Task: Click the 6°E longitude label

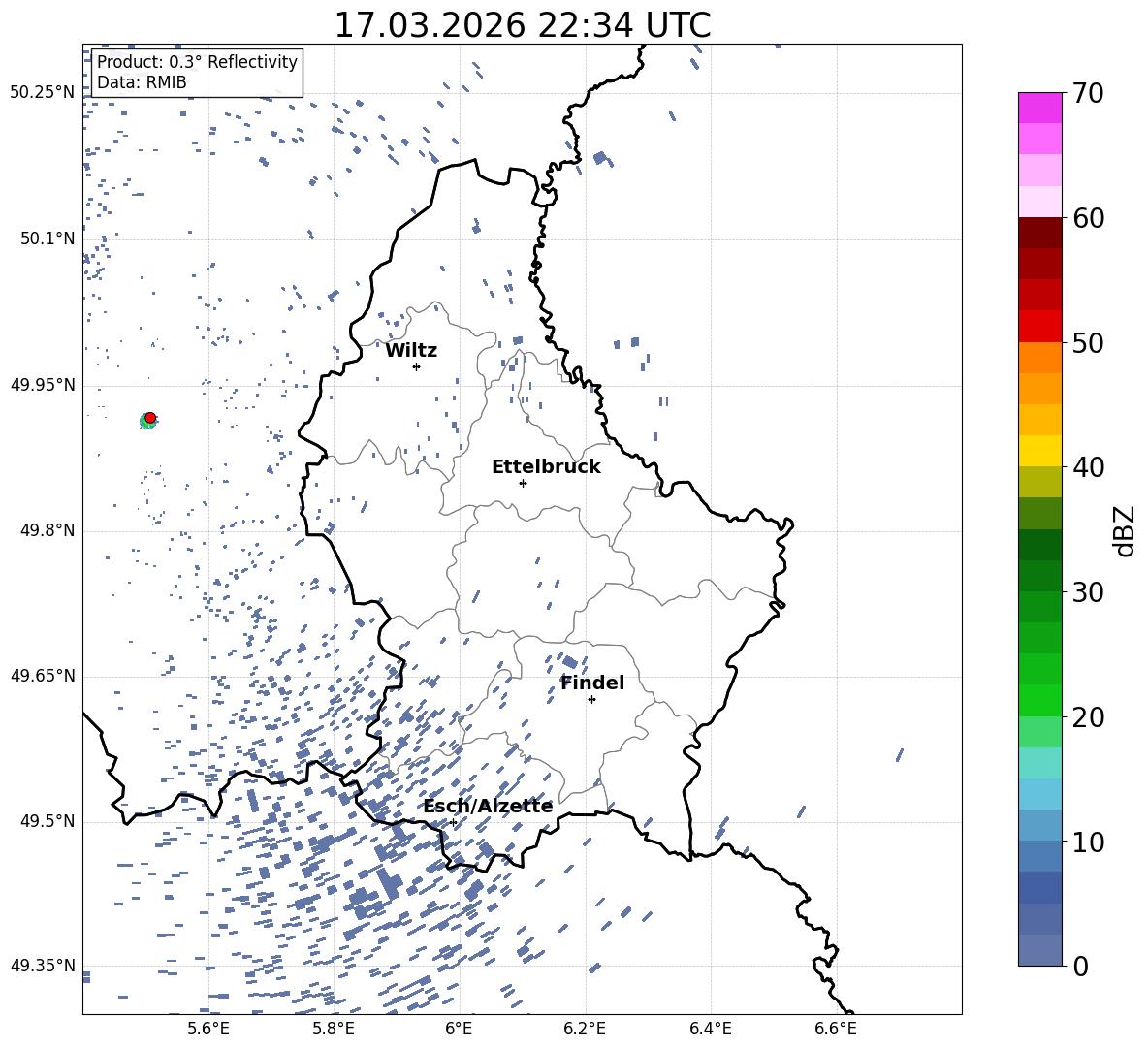Action: 459,1029
